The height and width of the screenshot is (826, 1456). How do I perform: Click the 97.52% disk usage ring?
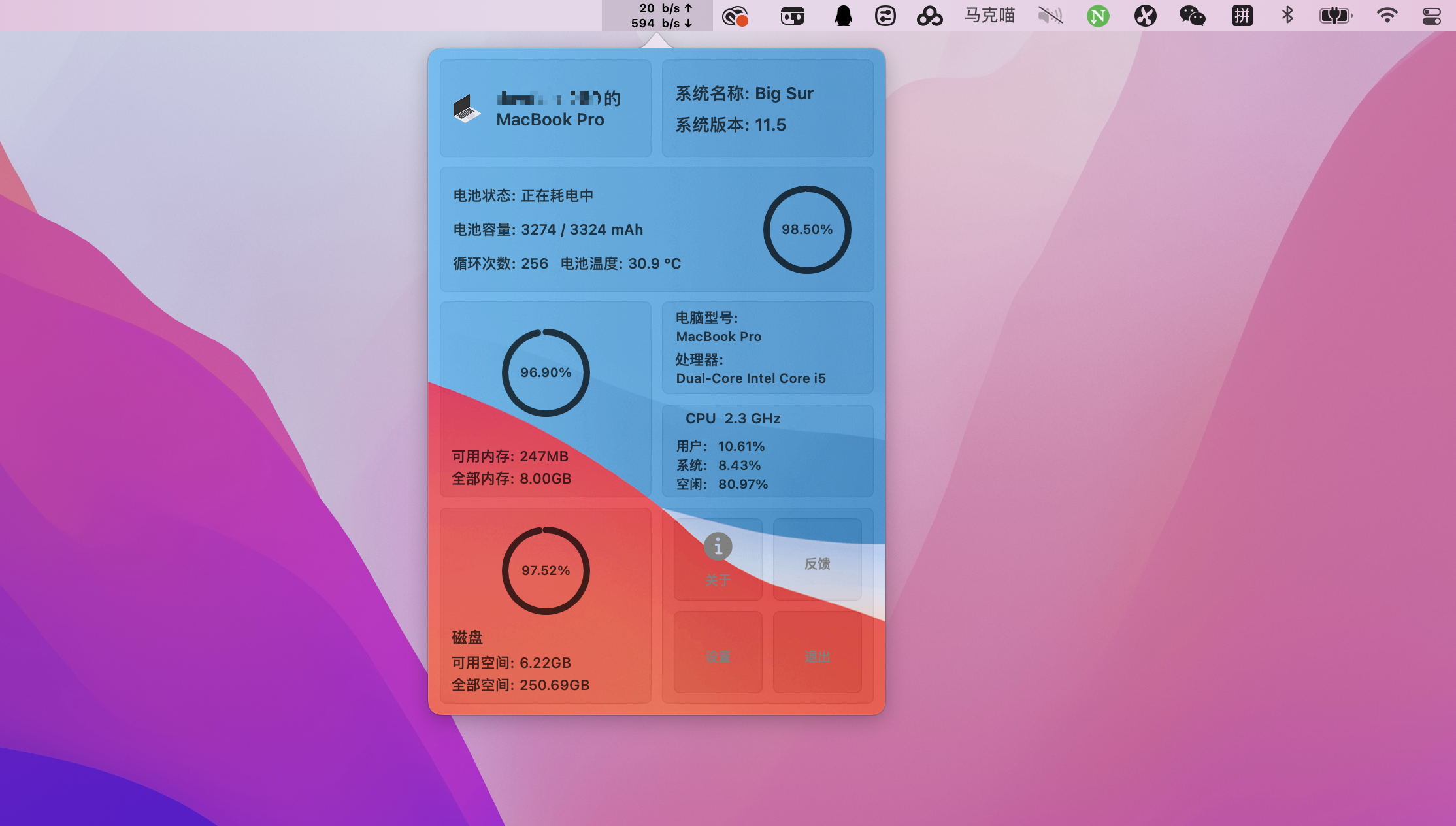(x=546, y=570)
